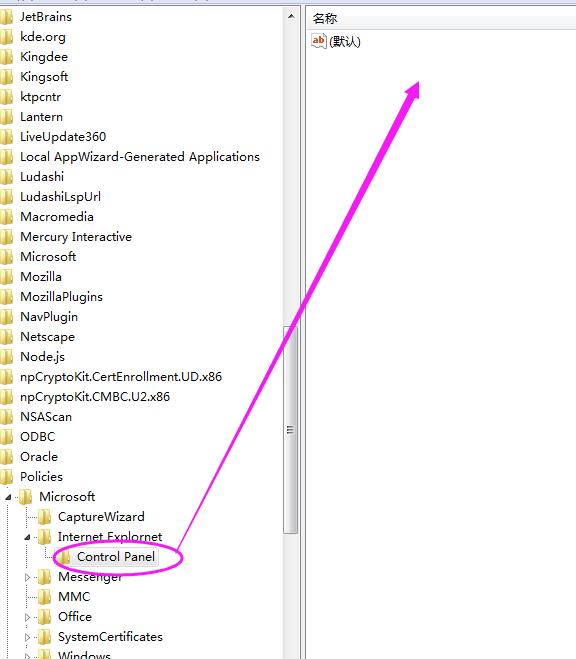Select the kde.org registry key
The image size is (576, 659).
coord(43,37)
